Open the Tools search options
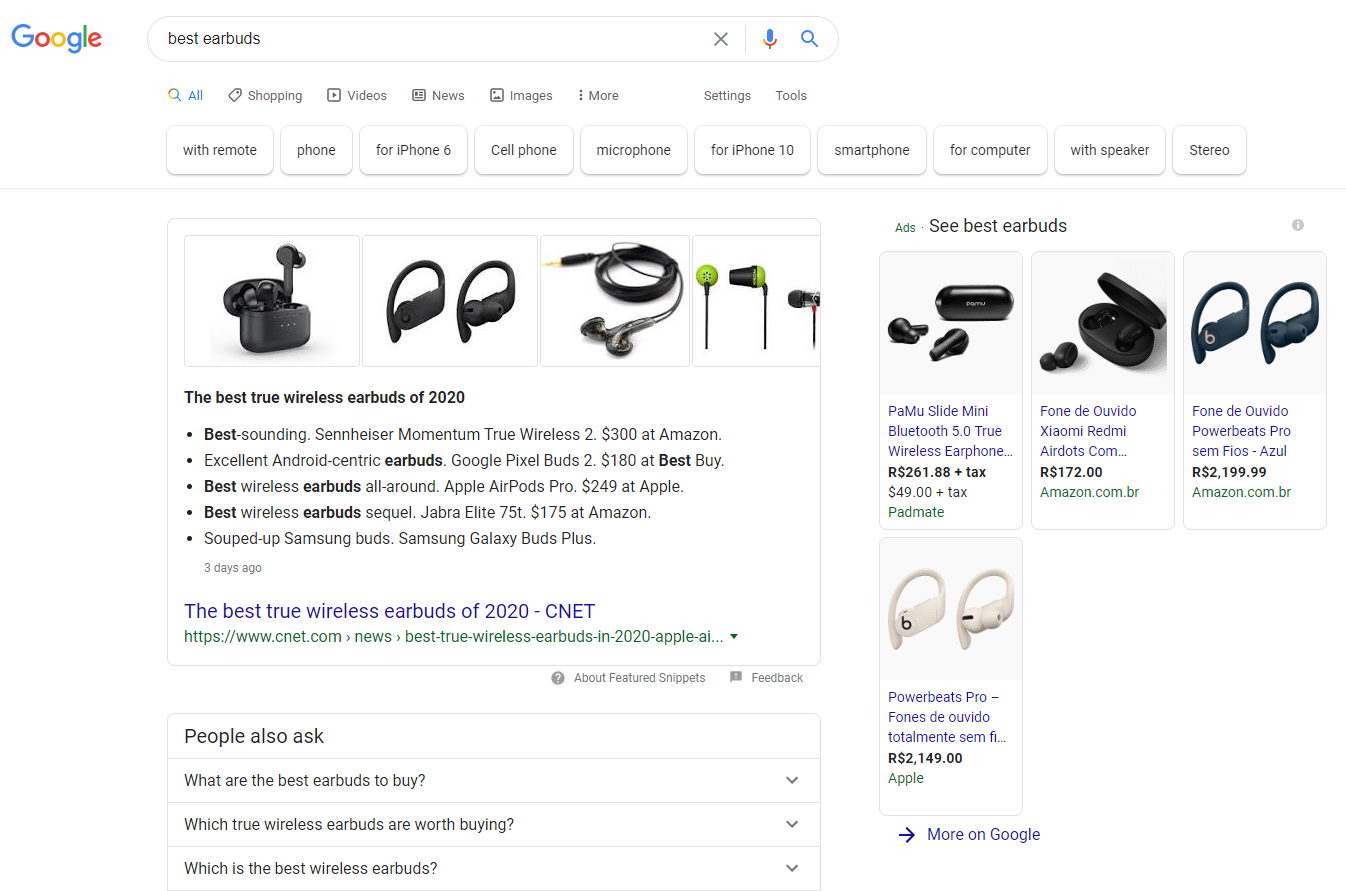The width and height of the screenshot is (1346, 891). click(x=791, y=96)
